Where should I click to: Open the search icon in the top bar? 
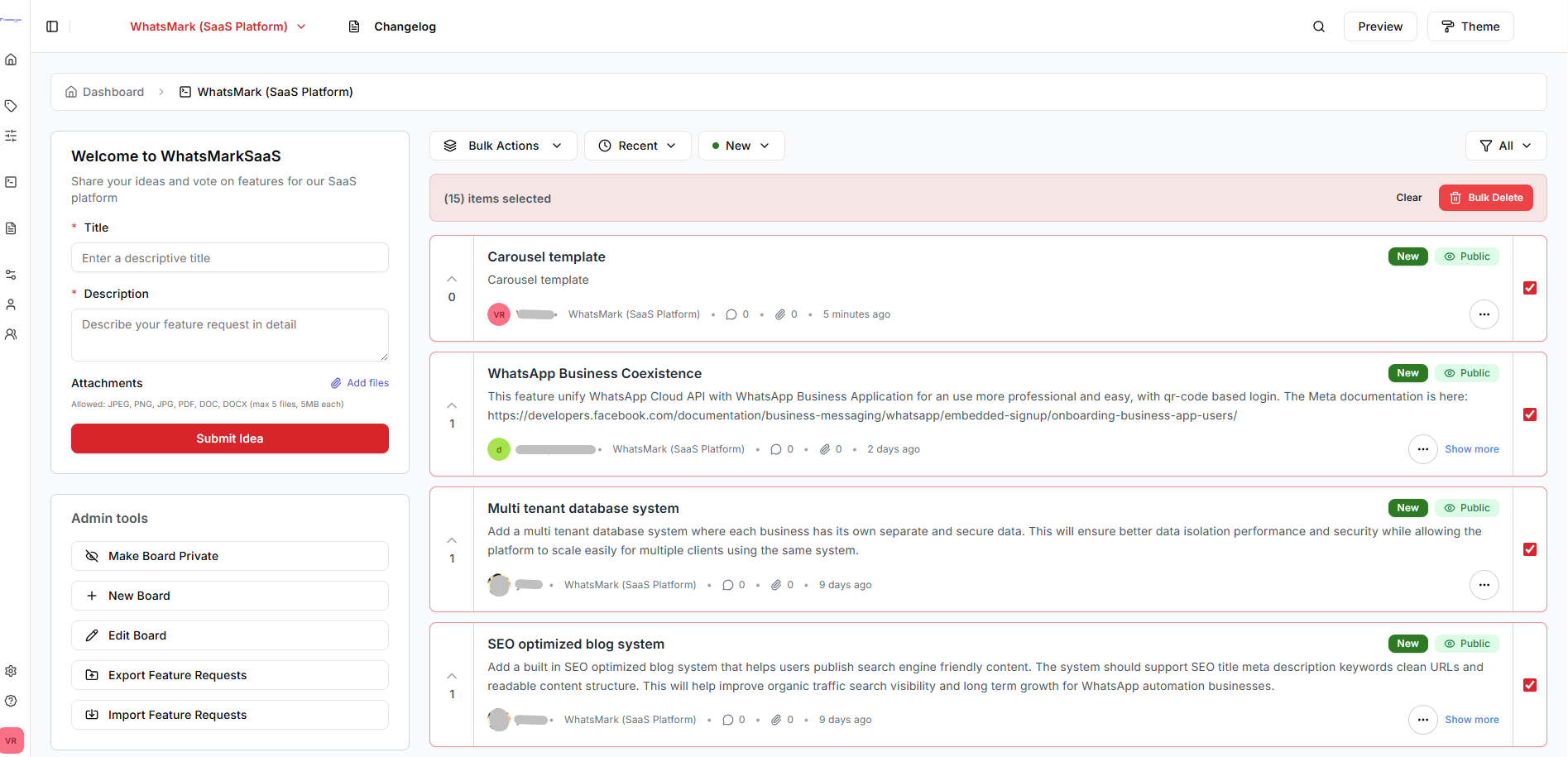(1318, 26)
